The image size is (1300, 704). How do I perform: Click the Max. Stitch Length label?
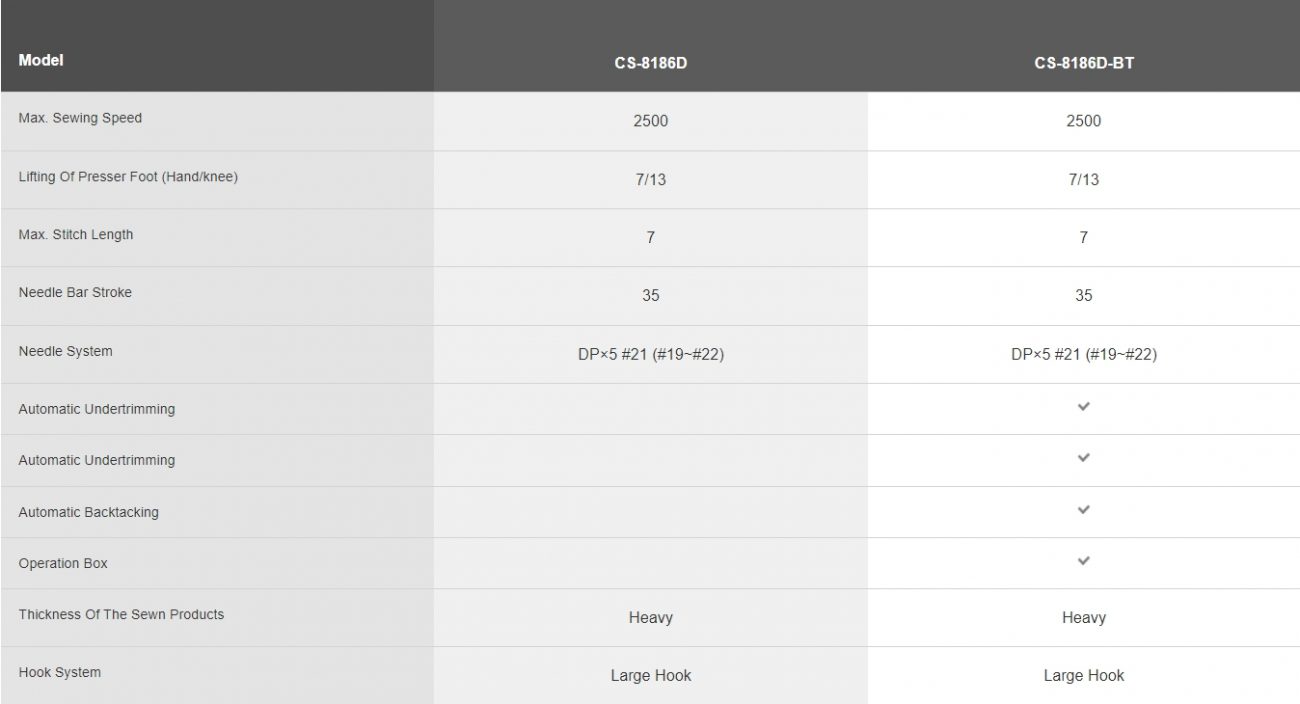point(75,235)
